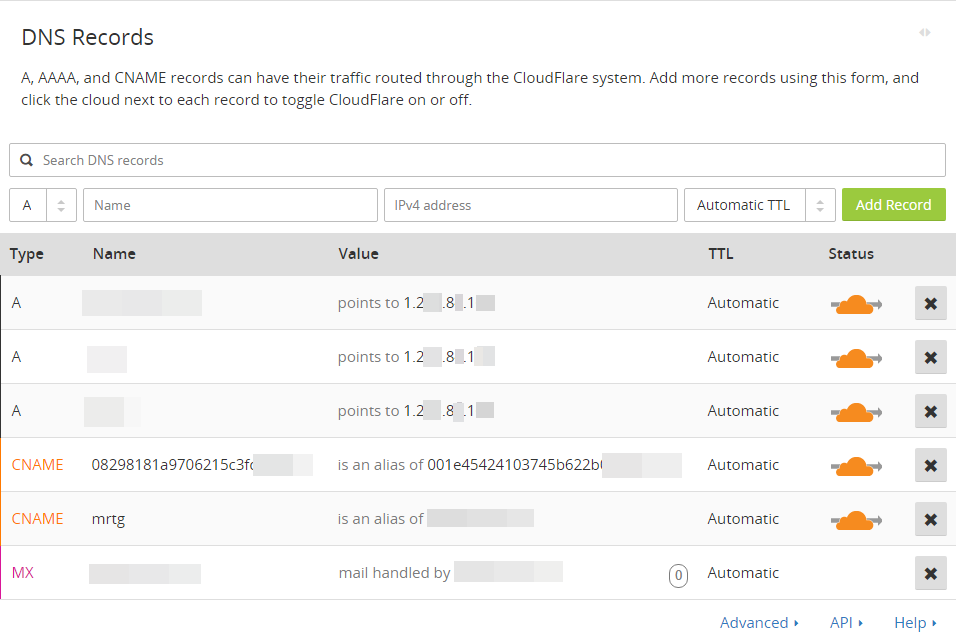Toggle CloudFlare cloud on 08298181a CNAME
The width and height of the screenshot is (956, 641).
pyautogui.click(x=856, y=465)
